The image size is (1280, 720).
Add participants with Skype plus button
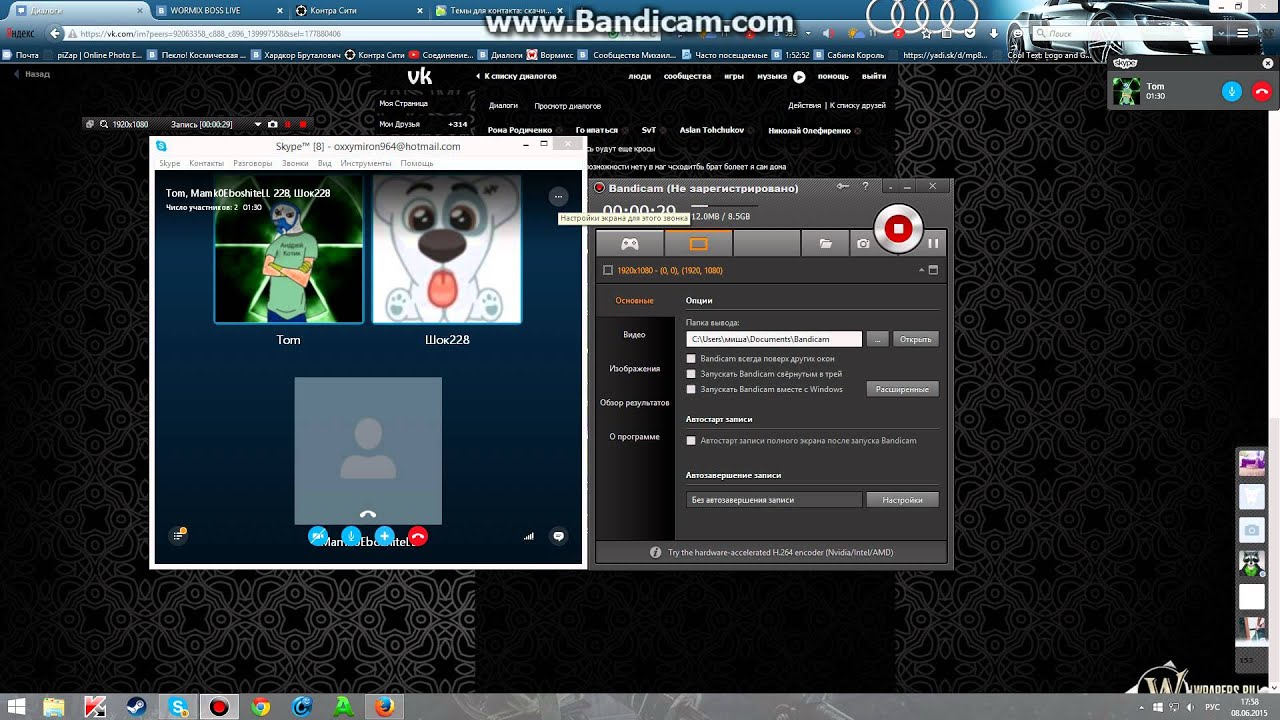[x=384, y=536]
